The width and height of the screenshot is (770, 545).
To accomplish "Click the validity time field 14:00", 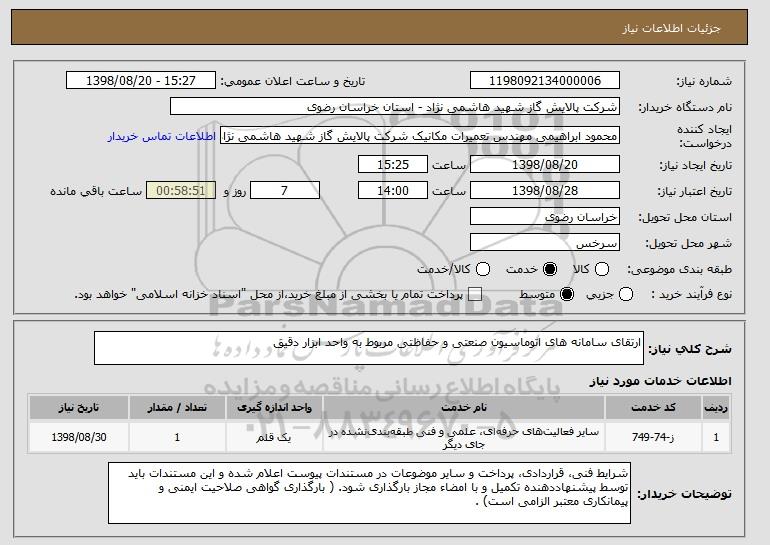I will (393, 191).
